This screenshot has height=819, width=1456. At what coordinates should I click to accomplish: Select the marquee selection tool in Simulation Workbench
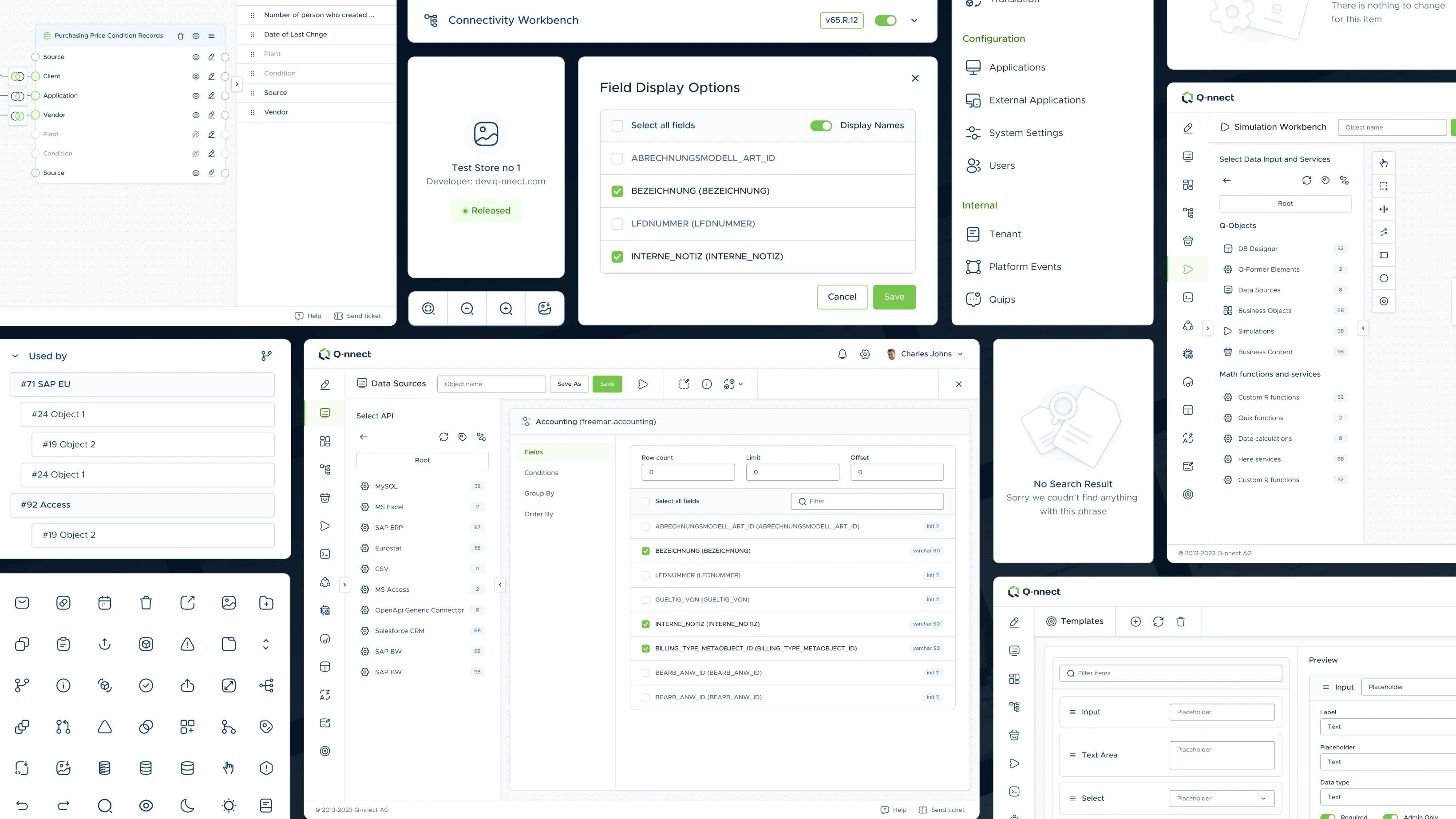1384,186
